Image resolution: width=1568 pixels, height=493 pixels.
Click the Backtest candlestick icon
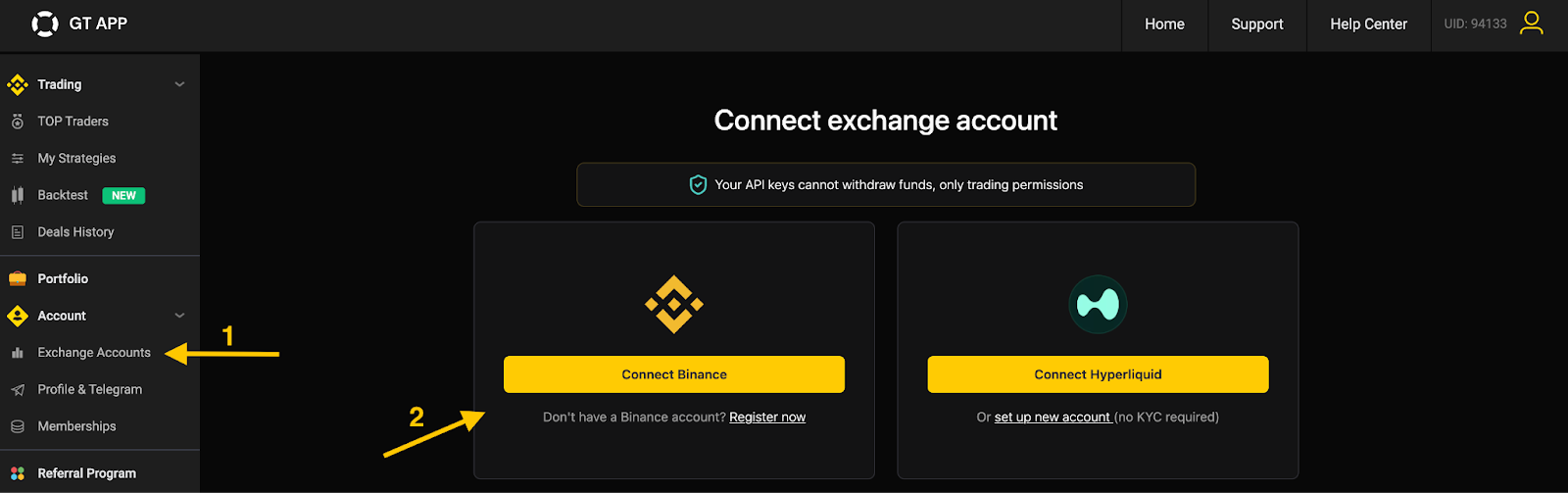(x=18, y=195)
